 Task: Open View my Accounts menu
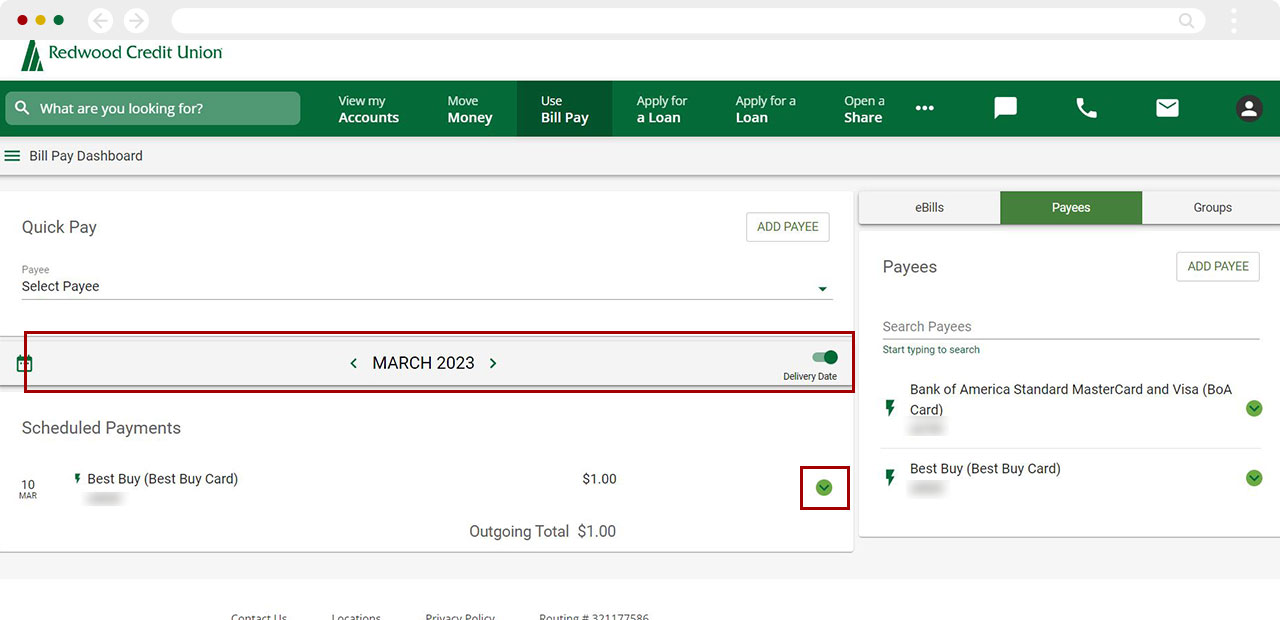368,109
